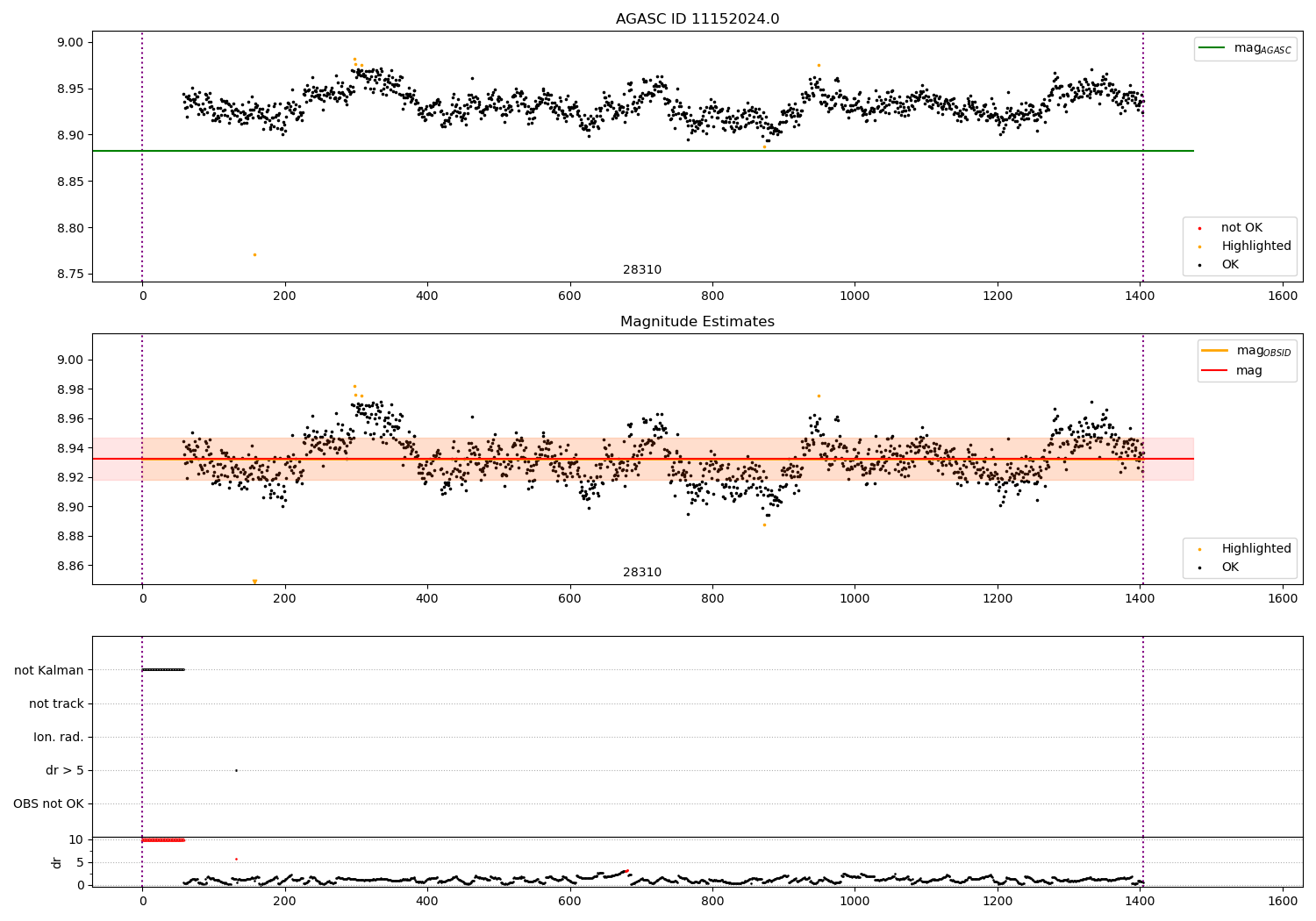Click the 28310 label in the Magnitude Estimates plot

tap(642, 572)
